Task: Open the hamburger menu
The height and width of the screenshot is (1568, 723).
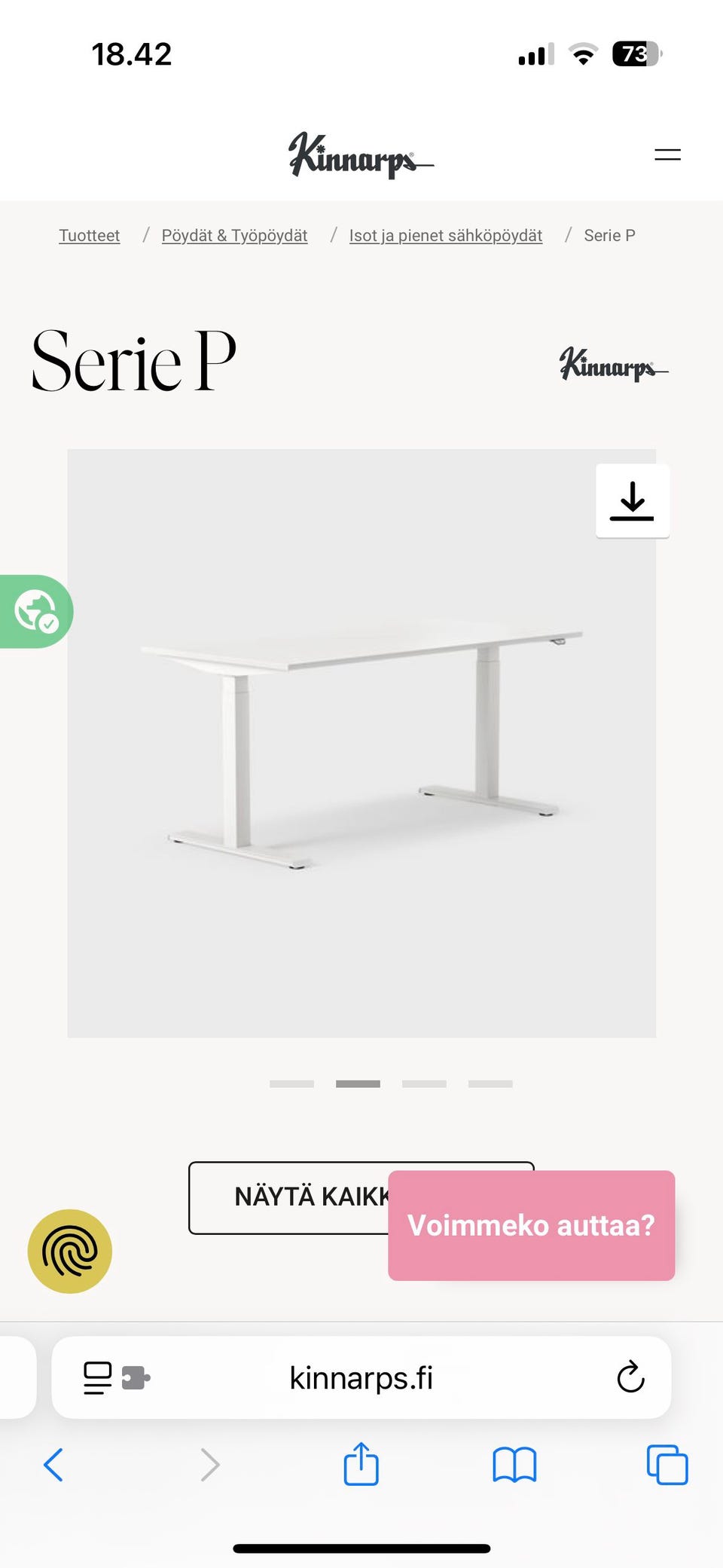Action: 667,155
